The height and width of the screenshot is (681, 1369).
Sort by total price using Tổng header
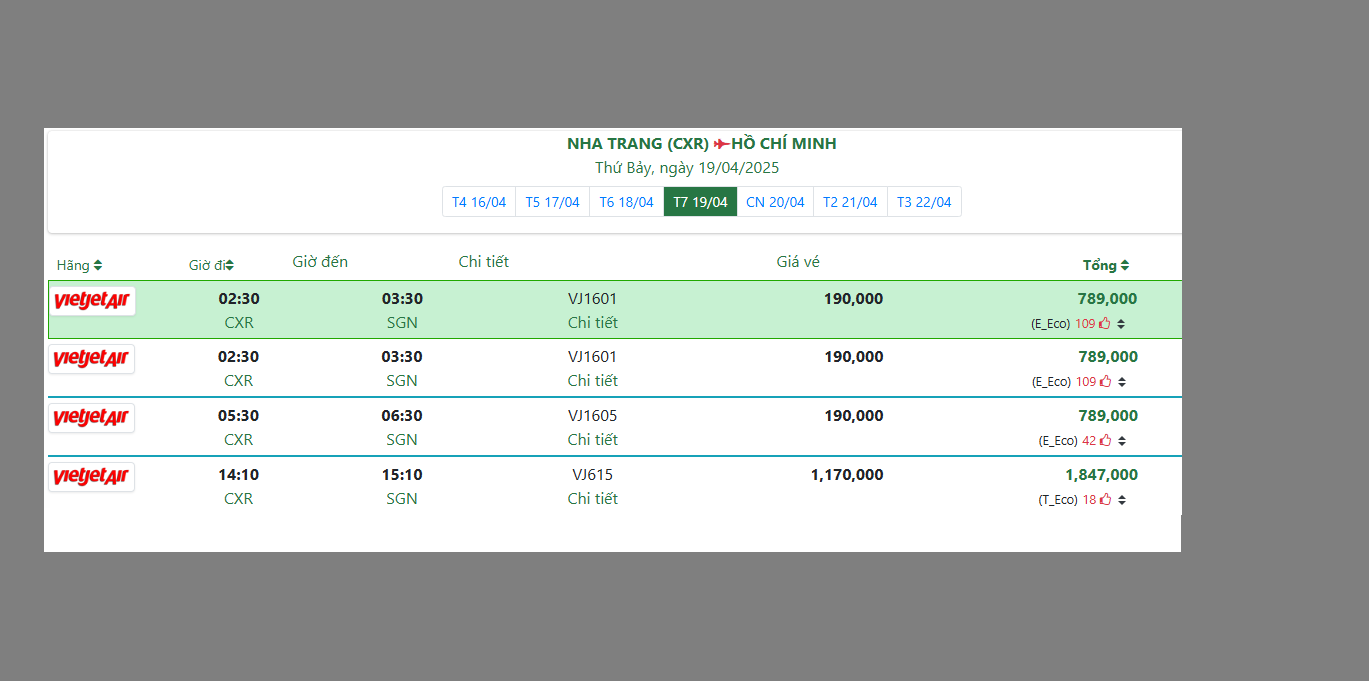pos(1105,266)
